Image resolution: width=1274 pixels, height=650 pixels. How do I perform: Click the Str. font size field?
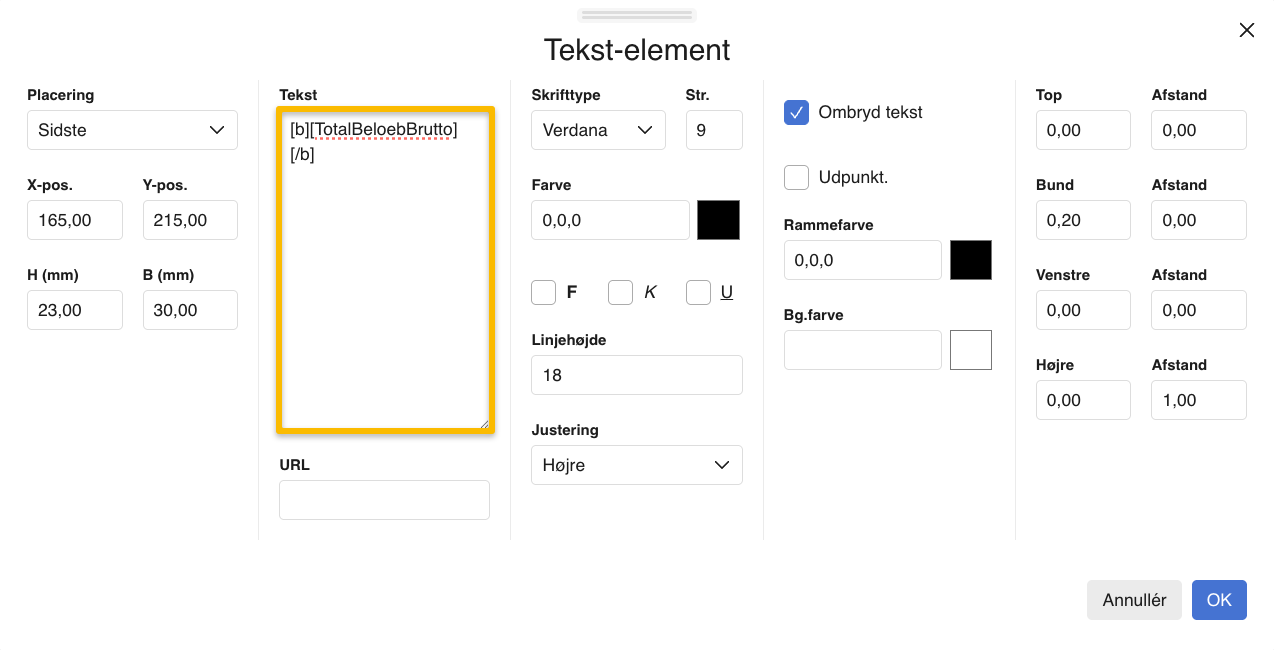point(714,130)
